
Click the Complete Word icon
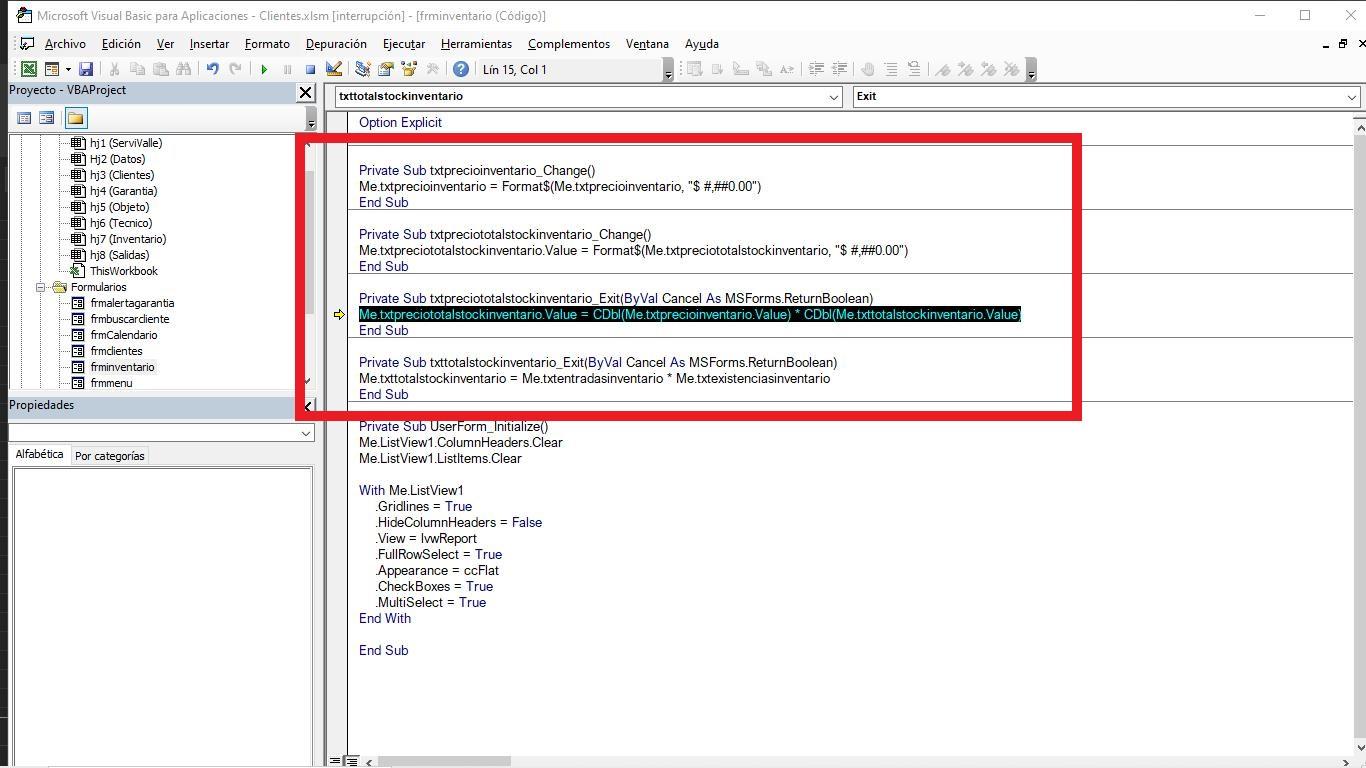[x=787, y=69]
